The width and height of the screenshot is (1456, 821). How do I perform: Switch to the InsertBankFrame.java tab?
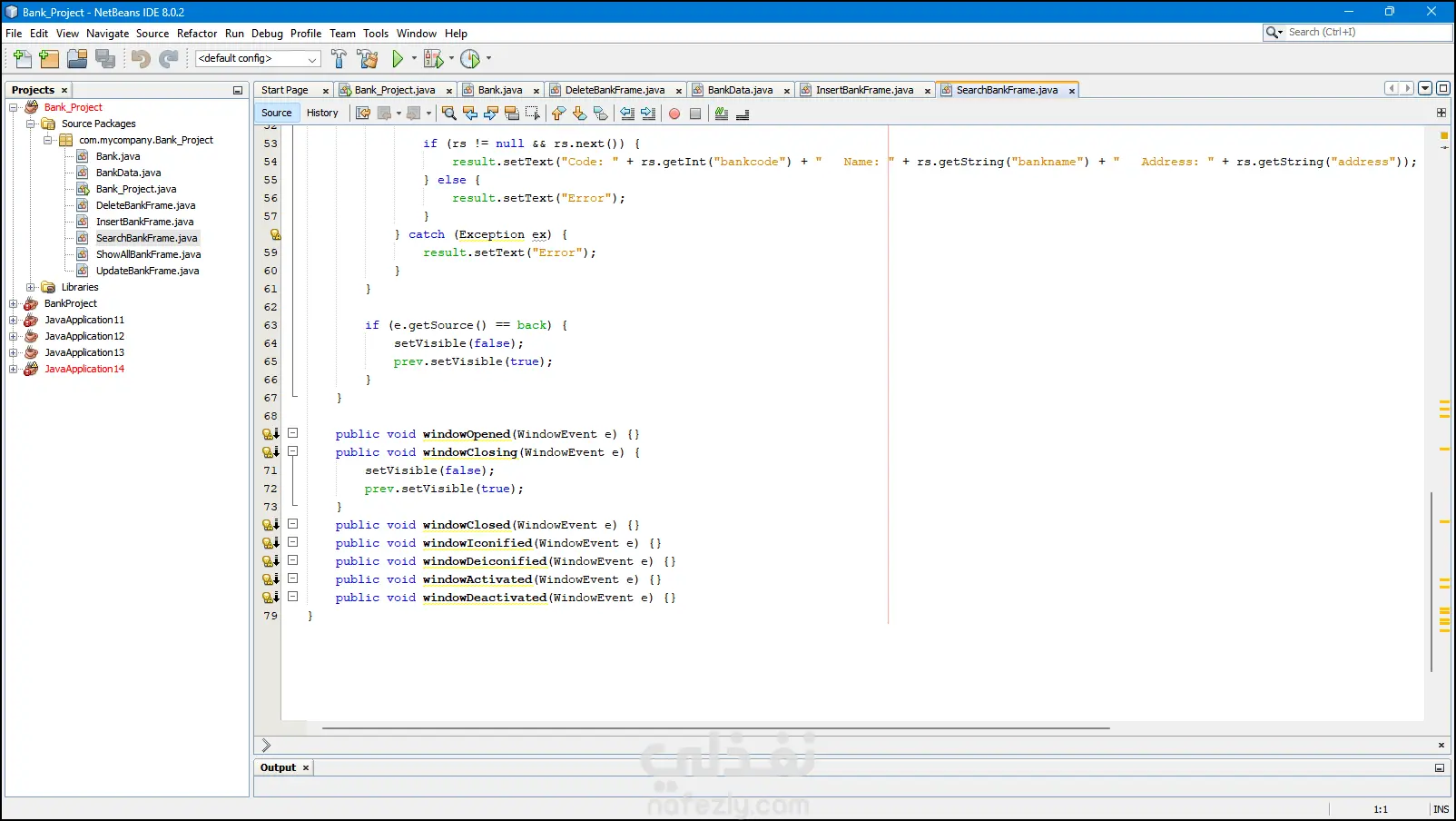pos(864,90)
